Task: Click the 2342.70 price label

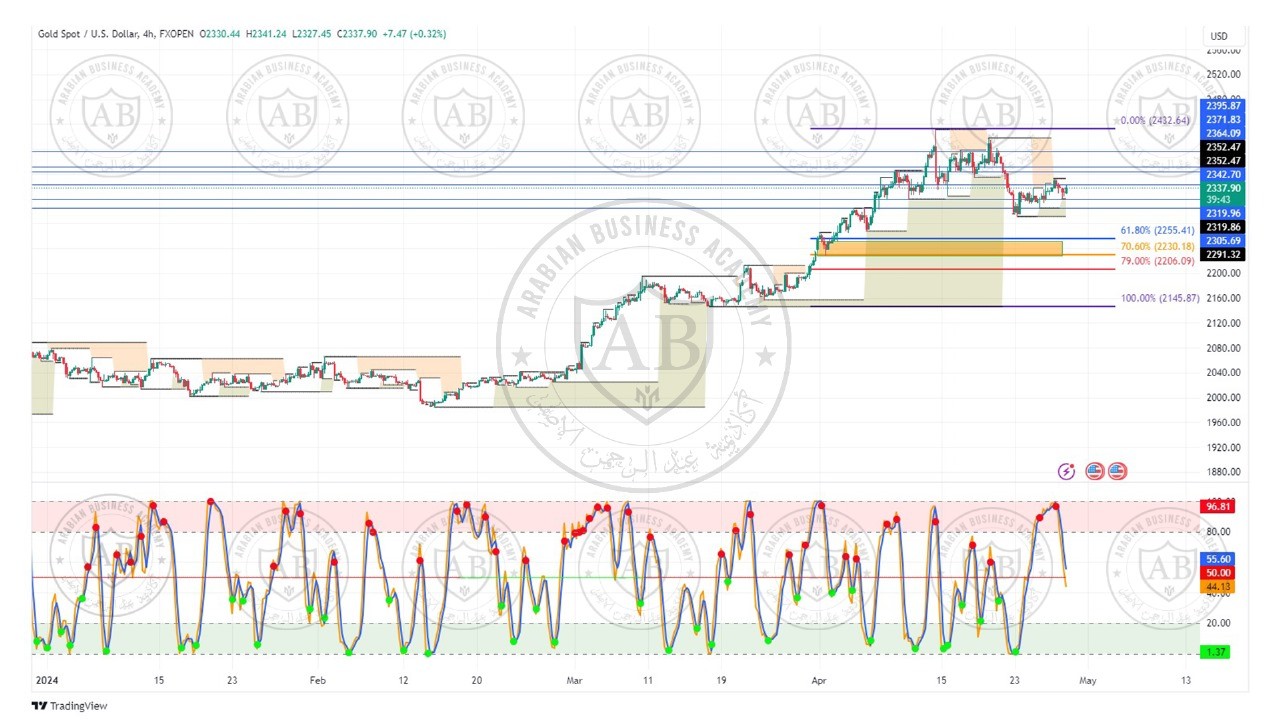Action: click(1223, 175)
